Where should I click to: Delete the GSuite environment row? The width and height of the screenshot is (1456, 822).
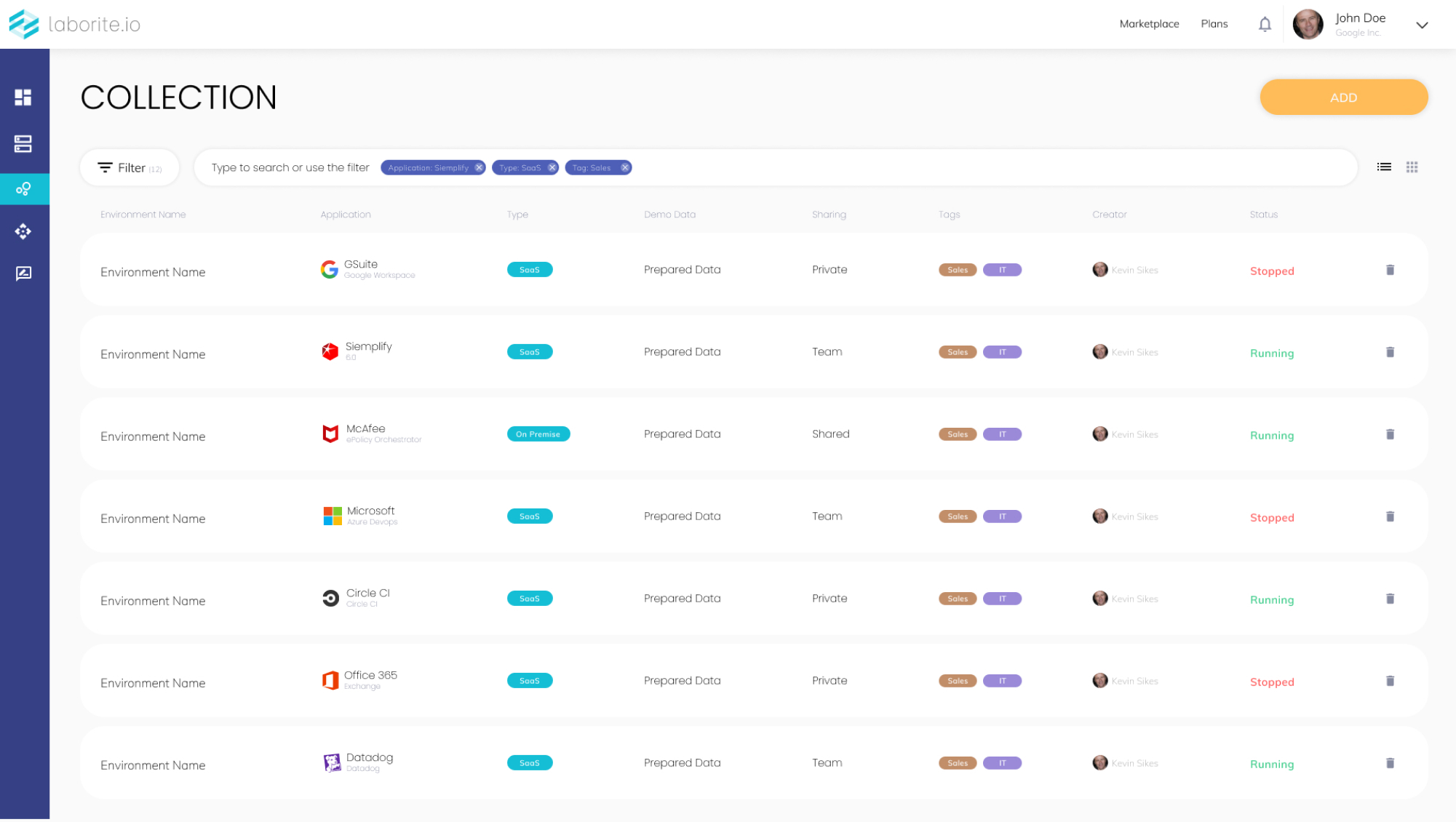pyautogui.click(x=1390, y=270)
